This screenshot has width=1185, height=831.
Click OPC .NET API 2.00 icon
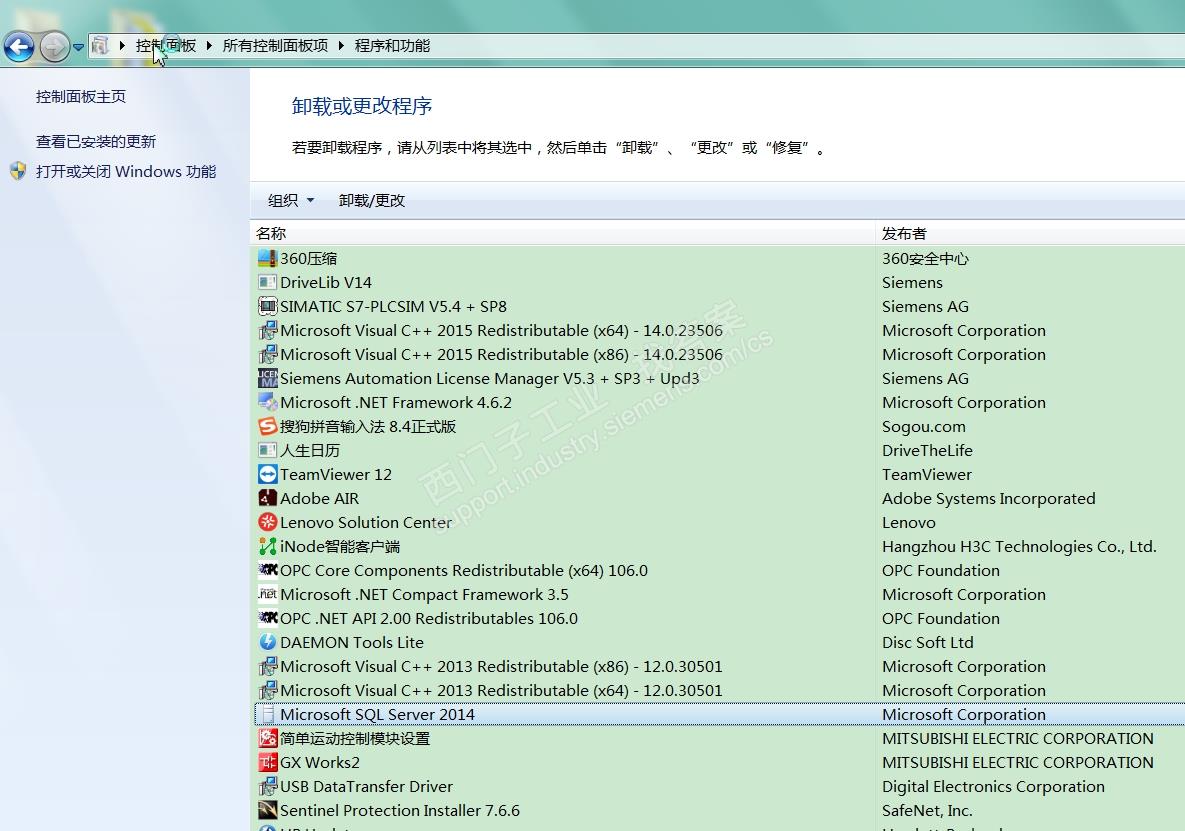(268, 618)
